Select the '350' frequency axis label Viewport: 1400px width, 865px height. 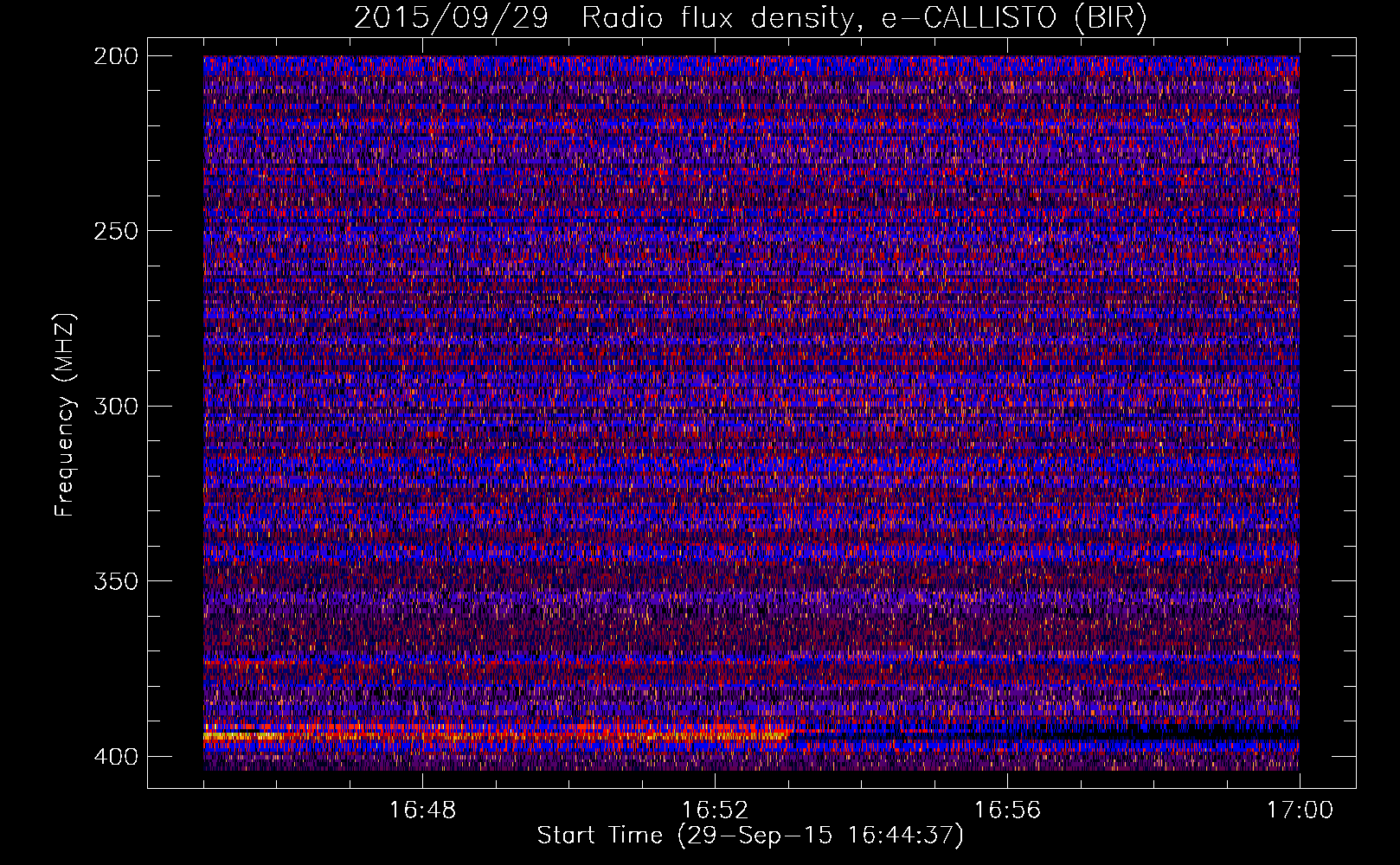tap(115, 580)
